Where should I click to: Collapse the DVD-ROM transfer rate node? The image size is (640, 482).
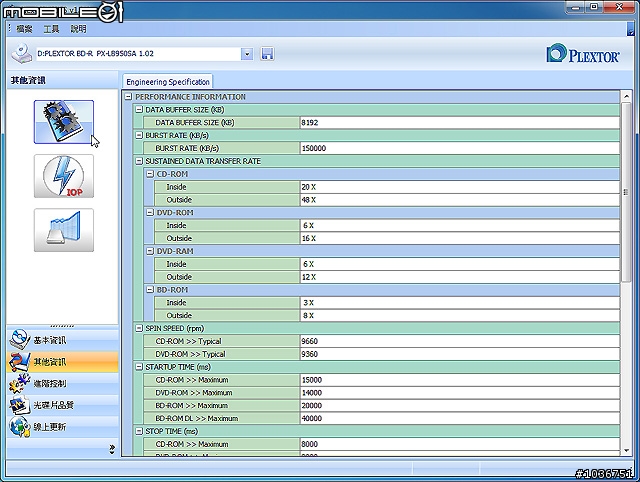(150, 212)
